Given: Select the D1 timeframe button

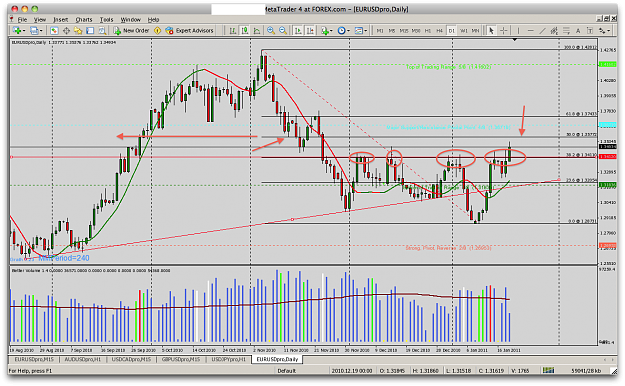Looking at the screenshot, I should click(452, 31).
